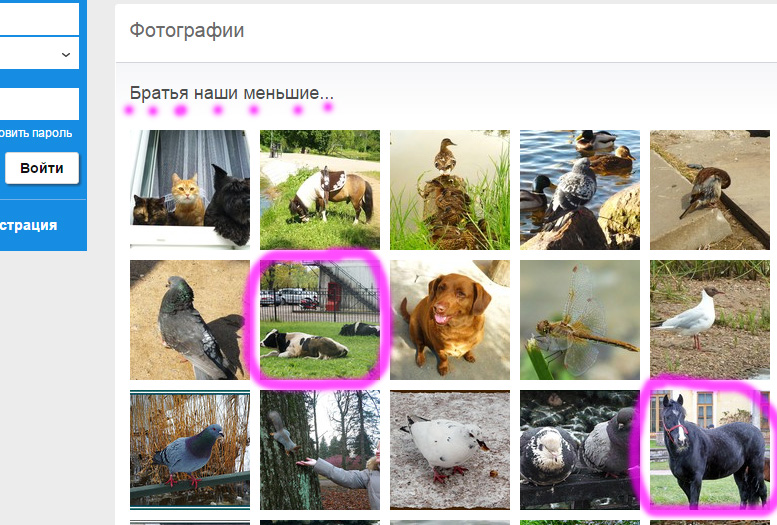Follow the forgot password link
This screenshot has height=525, width=777.
(x=36, y=133)
